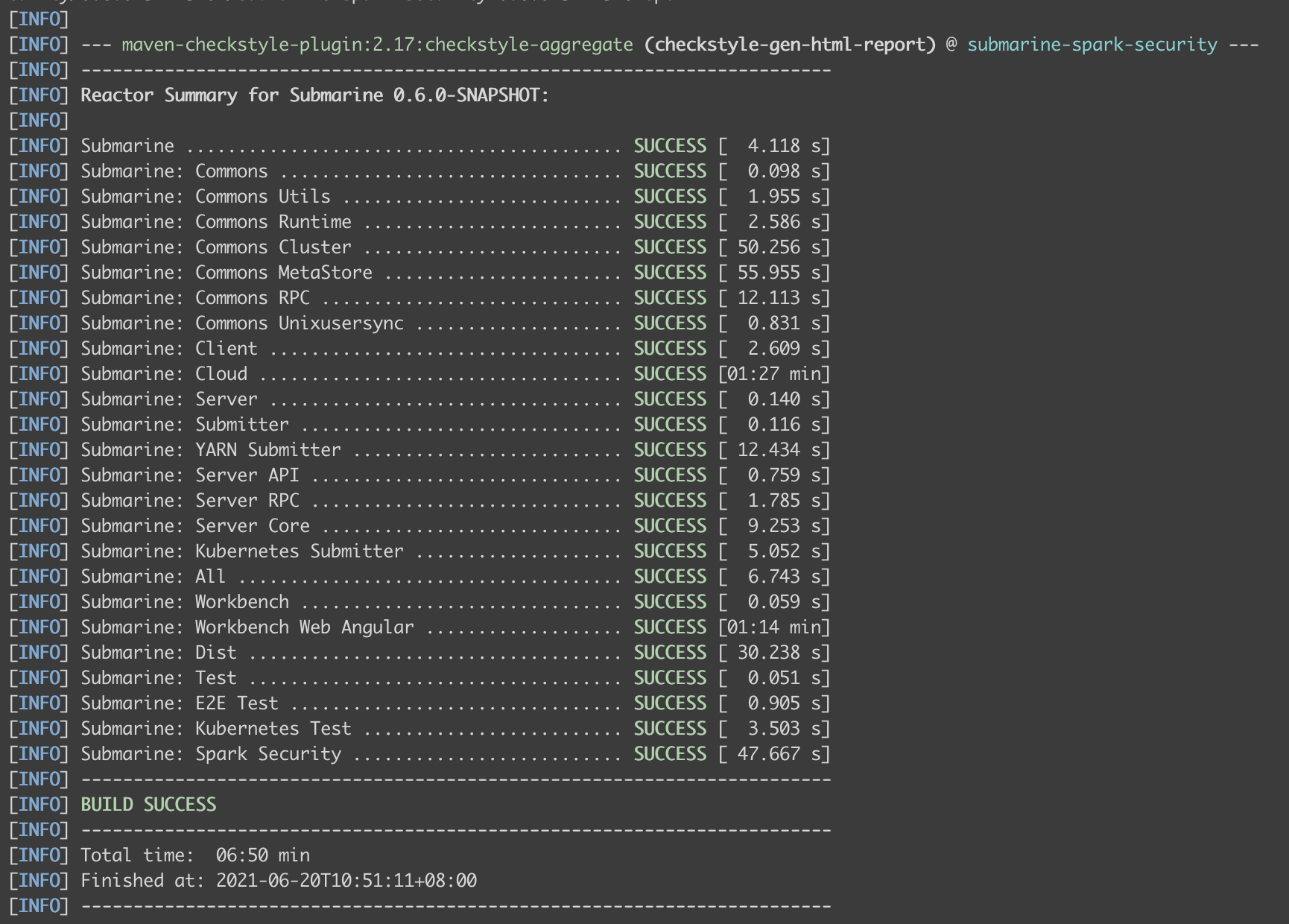Click the 'Submarine: Commons Cluster' row label
This screenshot has height=924, width=1289.
coord(216,247)
